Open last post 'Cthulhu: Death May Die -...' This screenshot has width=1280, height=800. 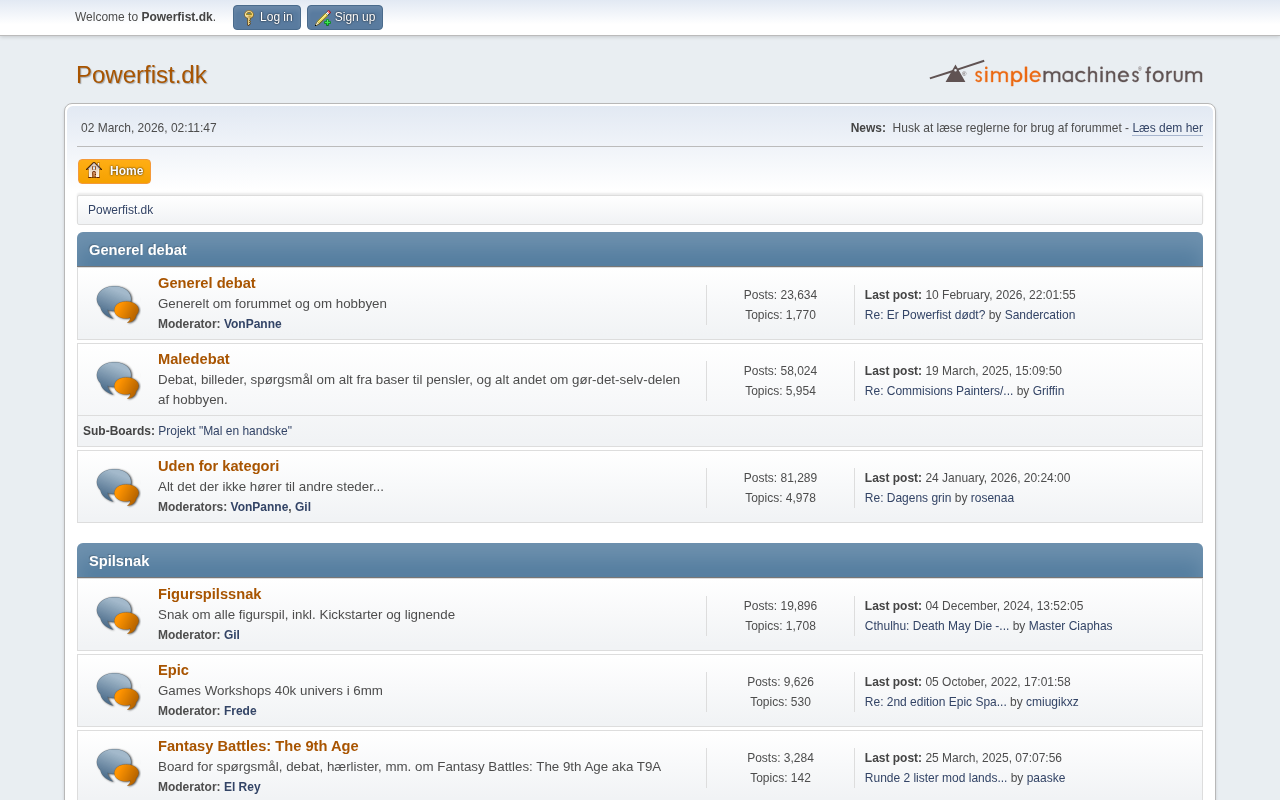point(937,626)
